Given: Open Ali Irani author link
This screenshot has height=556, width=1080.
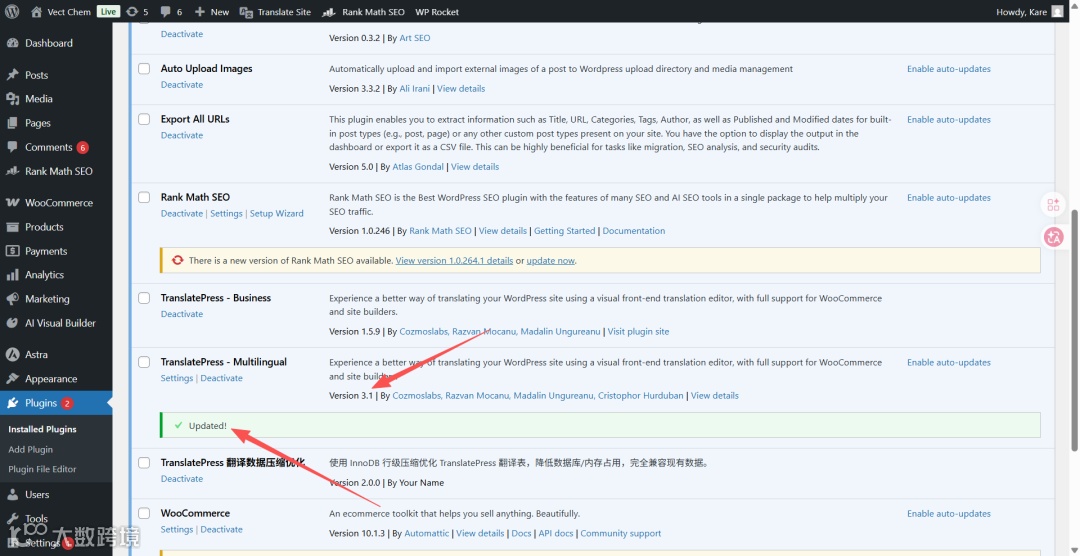Looking at the screenshot, I should (415, 88).
